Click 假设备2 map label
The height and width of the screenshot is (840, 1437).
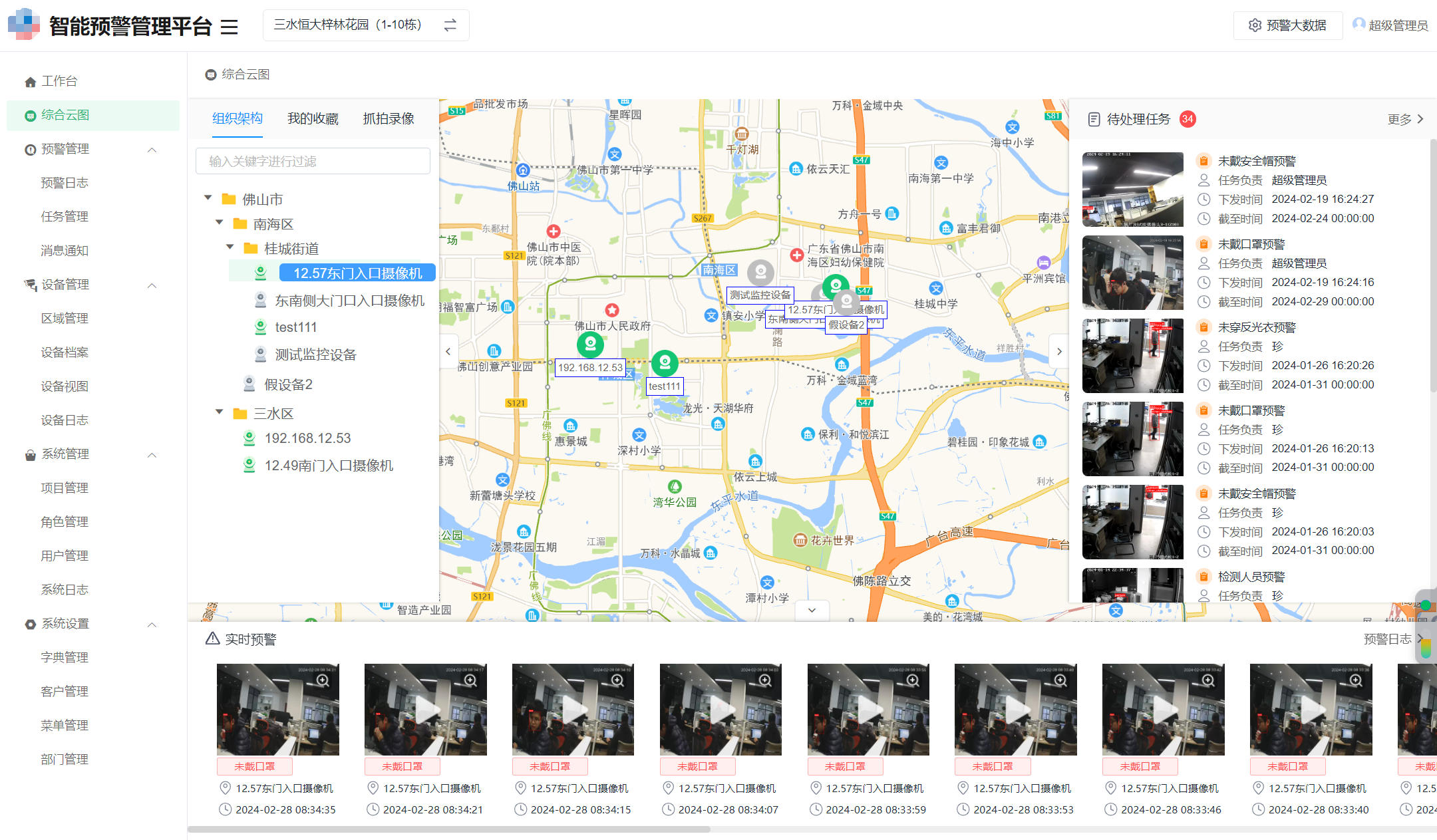click(846, 325)
